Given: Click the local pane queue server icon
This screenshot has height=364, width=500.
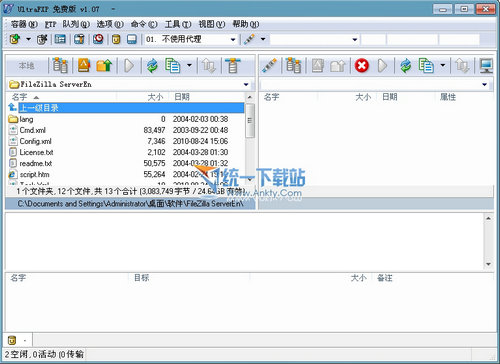Looking at the screenshot, I should tap(233, 65).
